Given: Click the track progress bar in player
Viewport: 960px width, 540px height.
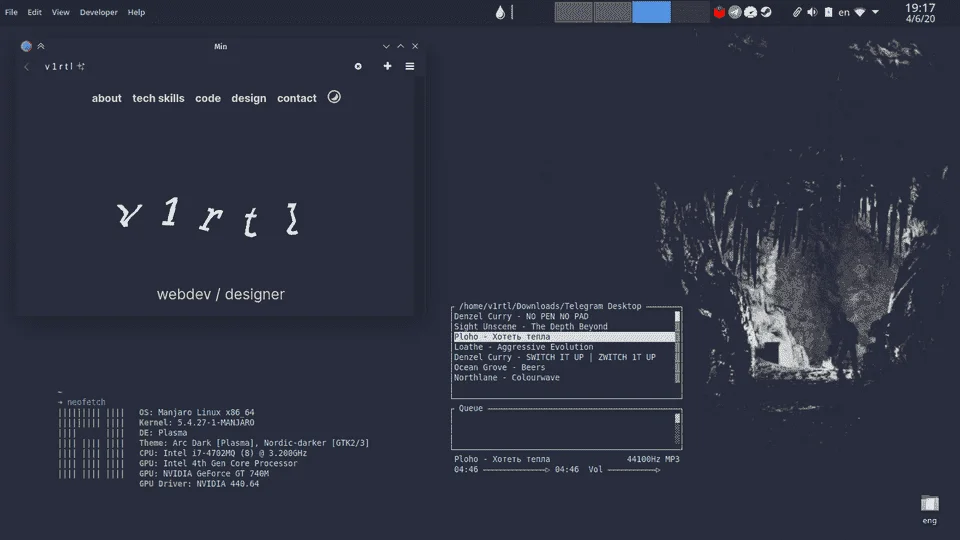Looking at the screenshot, I should click(x=517, y=470).
